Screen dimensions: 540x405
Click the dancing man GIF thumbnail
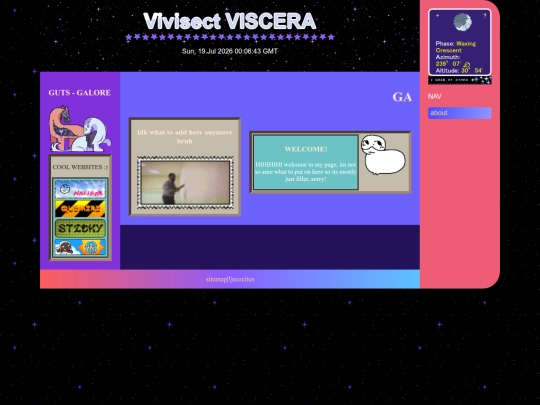tap(185, 183)
